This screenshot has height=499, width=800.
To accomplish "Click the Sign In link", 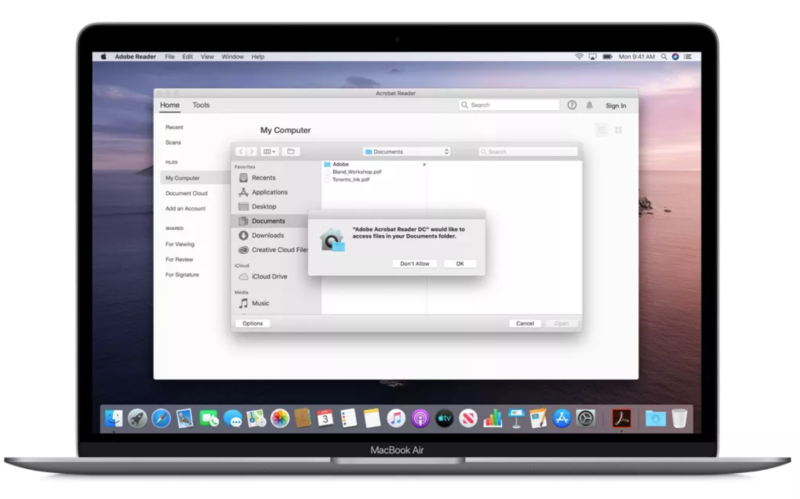I will tap(616, 105).
